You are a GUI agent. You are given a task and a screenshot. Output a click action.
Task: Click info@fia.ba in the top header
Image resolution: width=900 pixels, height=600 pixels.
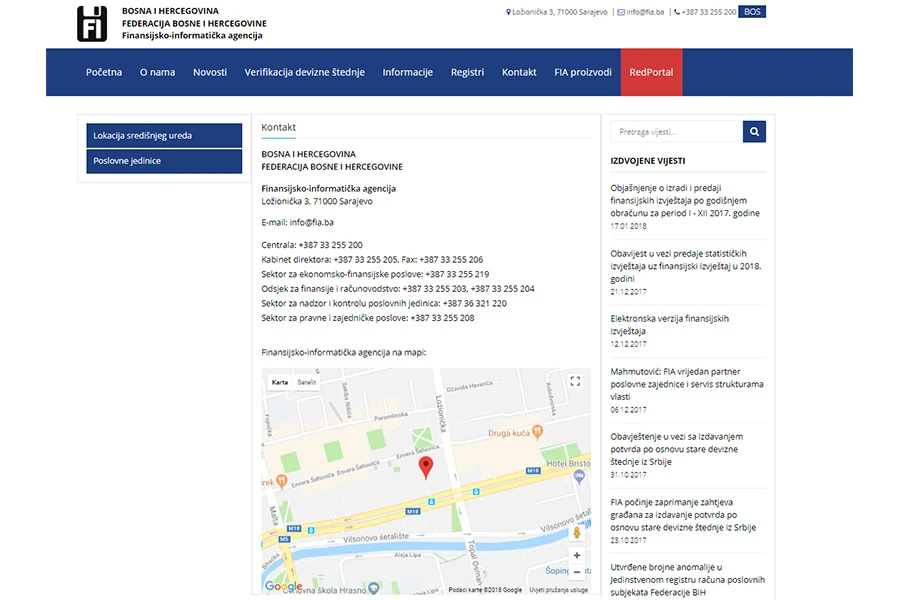point(645,12)
